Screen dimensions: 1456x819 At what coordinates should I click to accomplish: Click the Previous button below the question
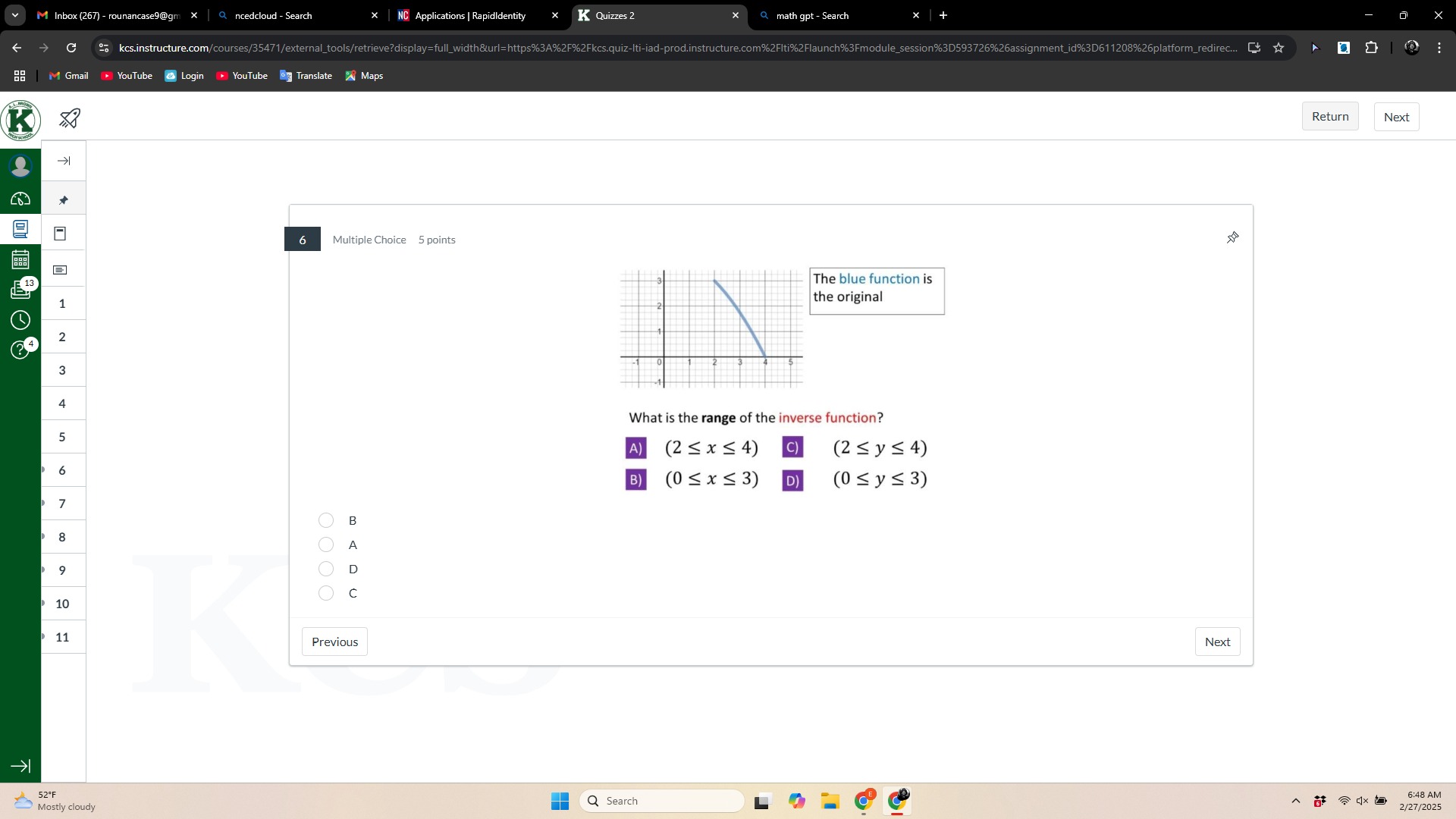334,642
